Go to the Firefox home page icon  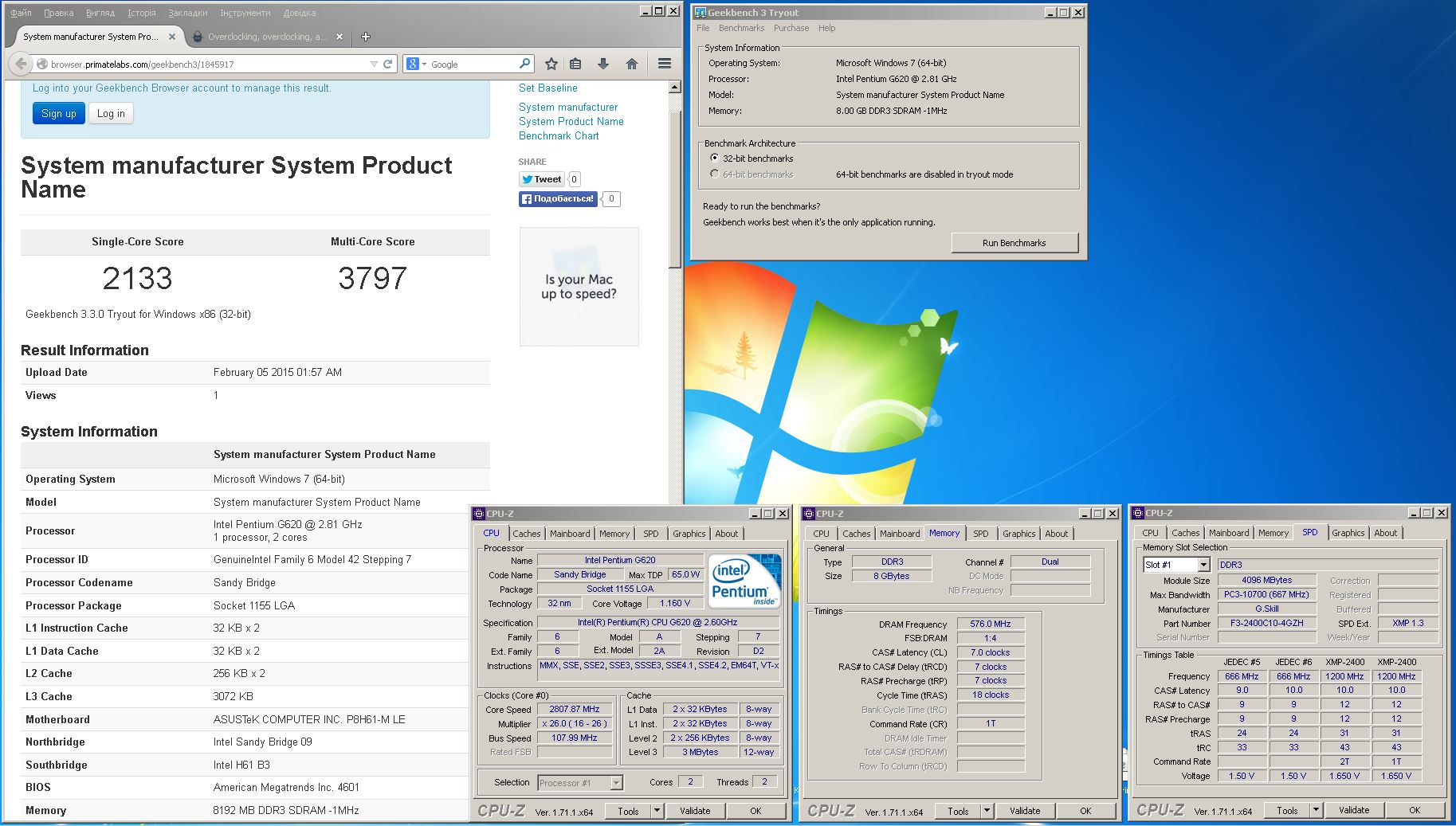[632, 64]
